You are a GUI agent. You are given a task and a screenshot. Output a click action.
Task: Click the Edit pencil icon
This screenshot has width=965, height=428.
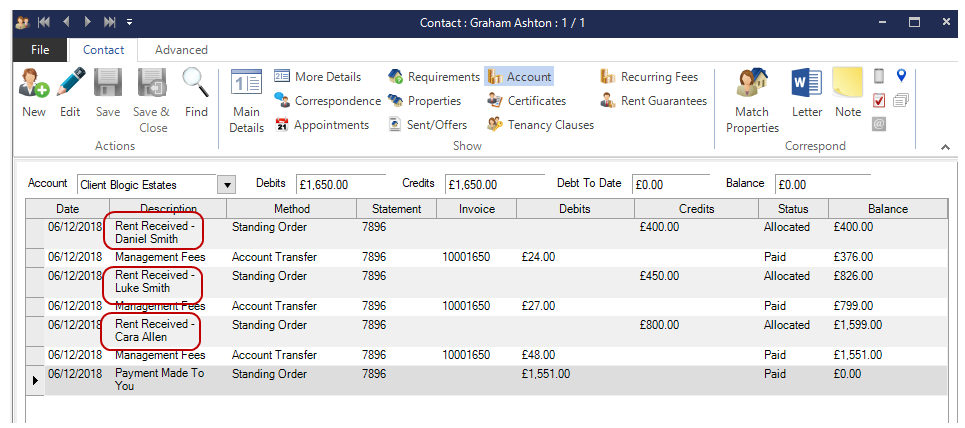pyautogui.click(x=70, y=92)
